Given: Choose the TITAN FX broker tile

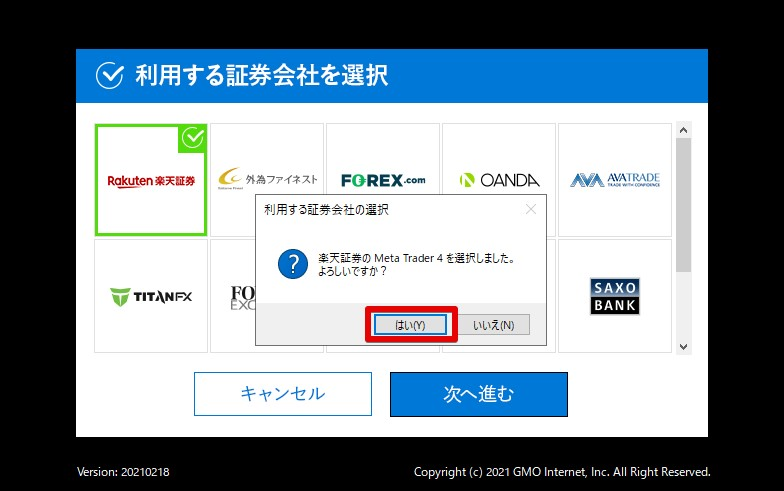Looking at the screenshot, I should pyautogui.click(x=150, y=296).
